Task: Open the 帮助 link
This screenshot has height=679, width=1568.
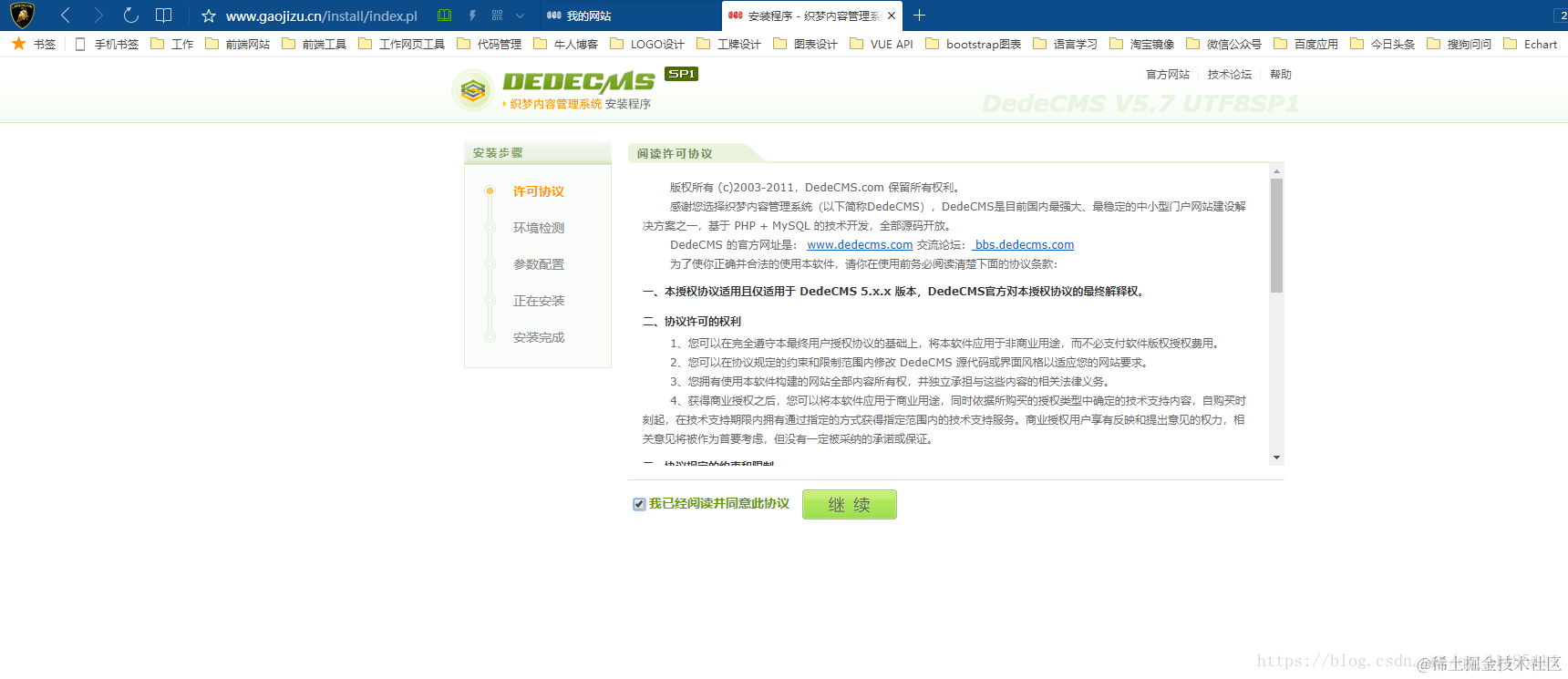Action: (1281, 75)
